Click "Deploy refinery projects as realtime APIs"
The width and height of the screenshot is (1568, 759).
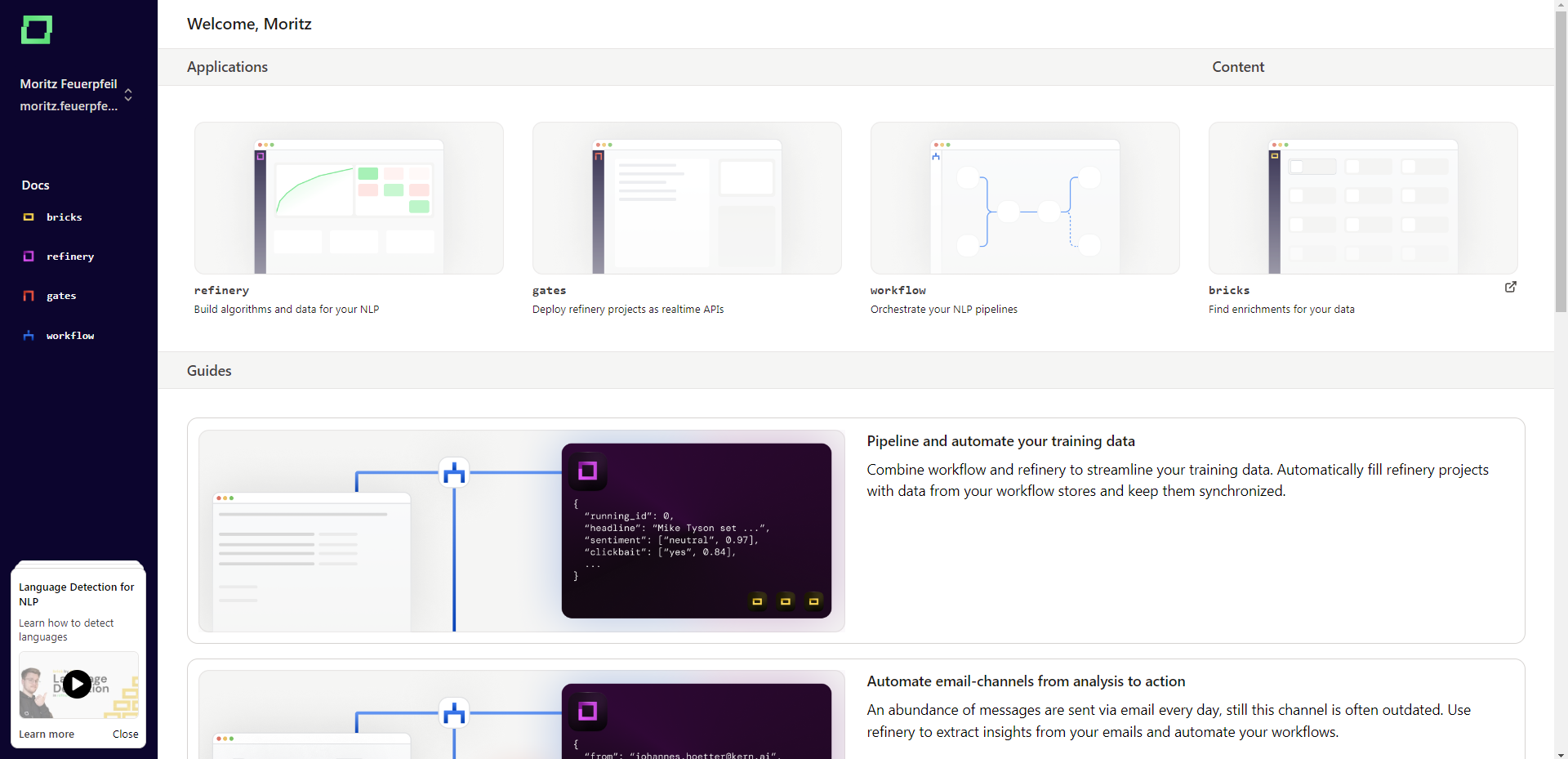[x=628, y=310]
